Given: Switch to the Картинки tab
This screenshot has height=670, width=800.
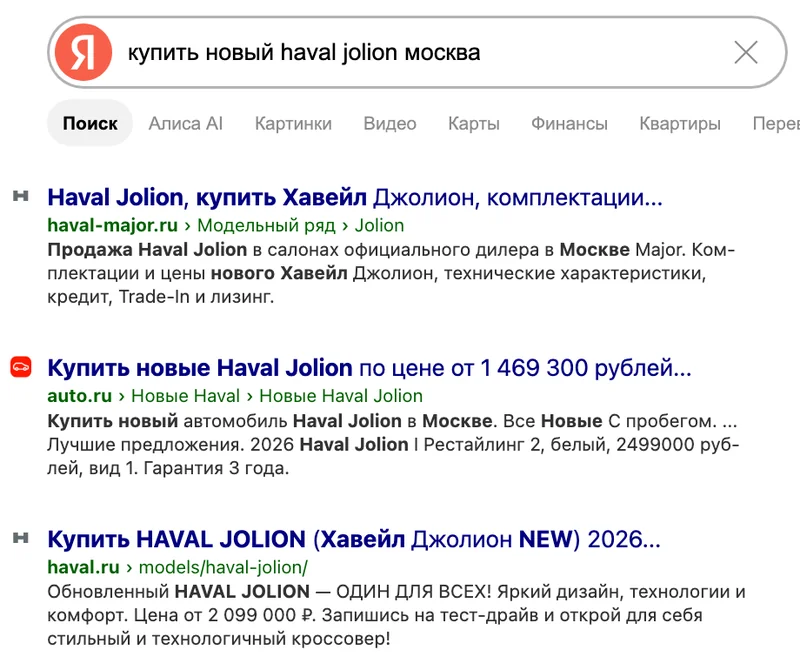Looking at the screenshot, I should tap(293, 123).
